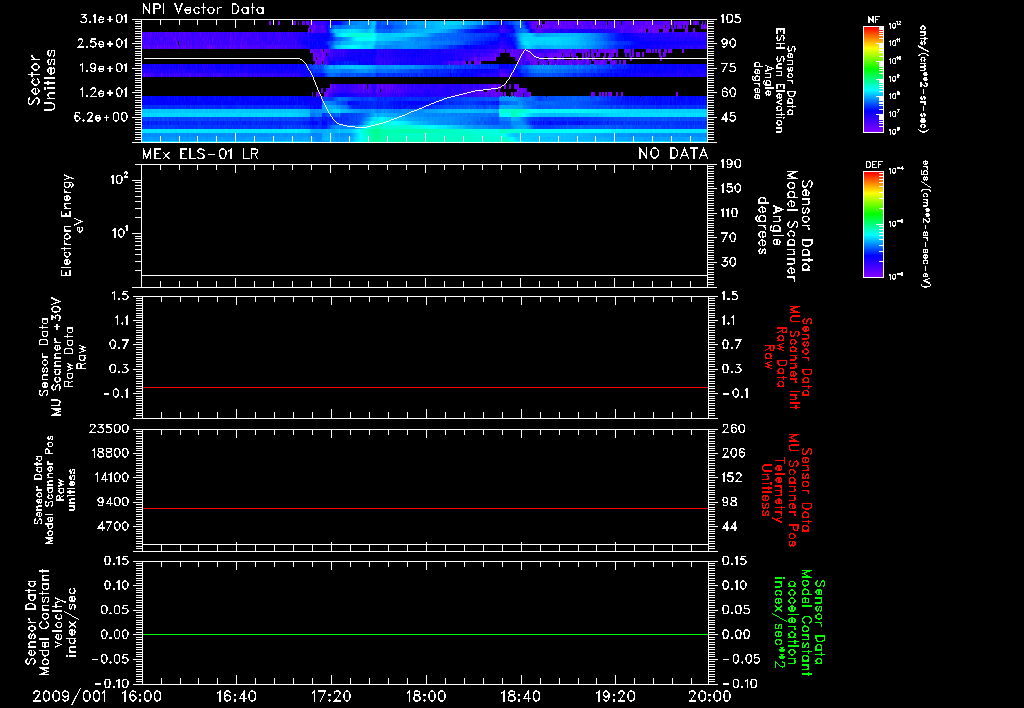This screenshot has width=1024, height=708.
Task: Click the "Sector Unitless" axis title
Action: 42,80
